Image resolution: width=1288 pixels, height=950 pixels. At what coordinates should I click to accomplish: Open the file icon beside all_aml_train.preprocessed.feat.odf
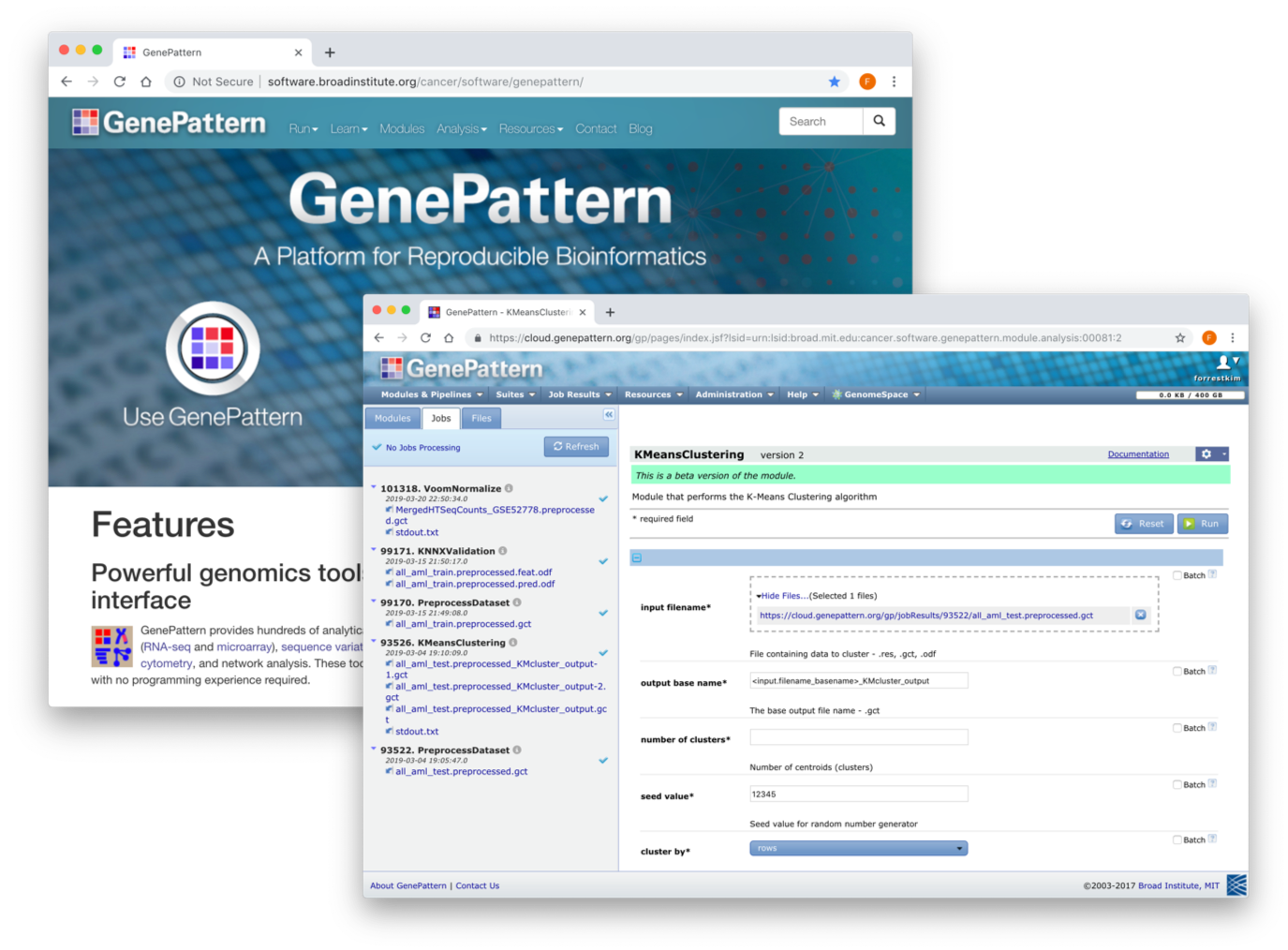coord(389,572)
